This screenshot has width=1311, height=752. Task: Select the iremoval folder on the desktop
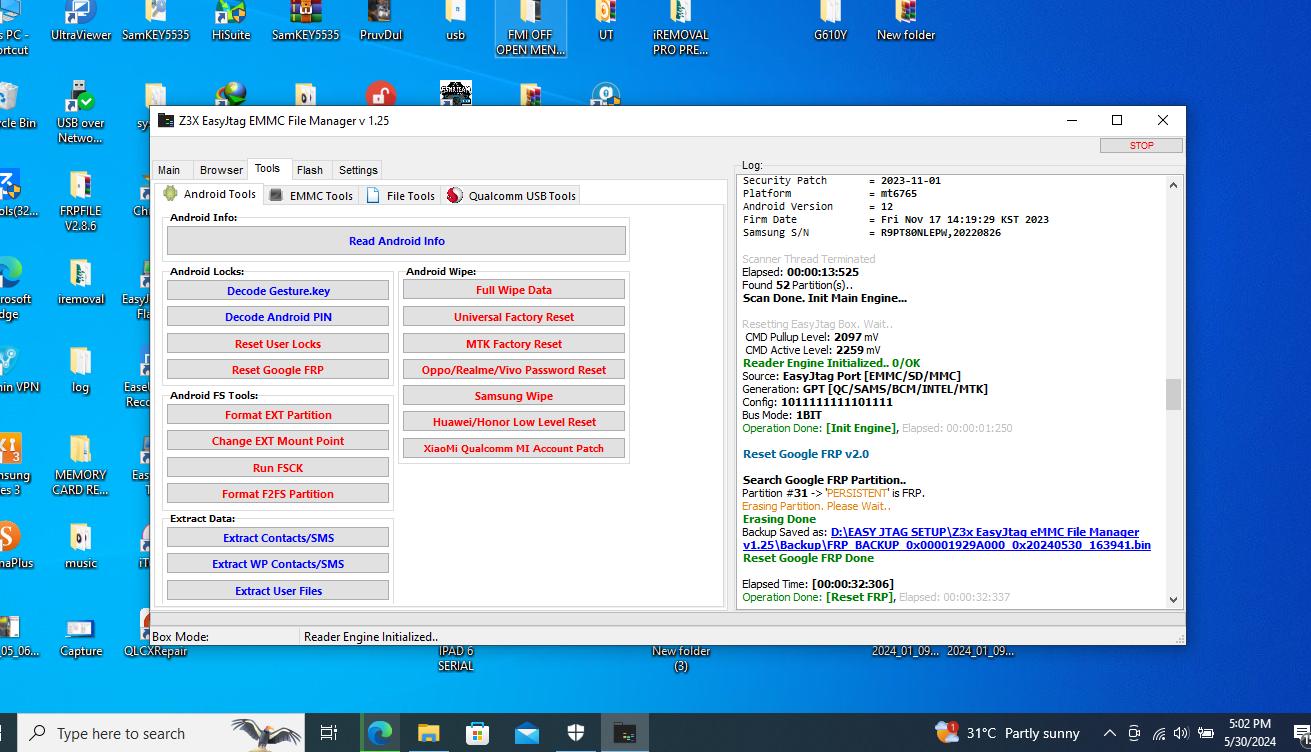click(x=81, y=282)
